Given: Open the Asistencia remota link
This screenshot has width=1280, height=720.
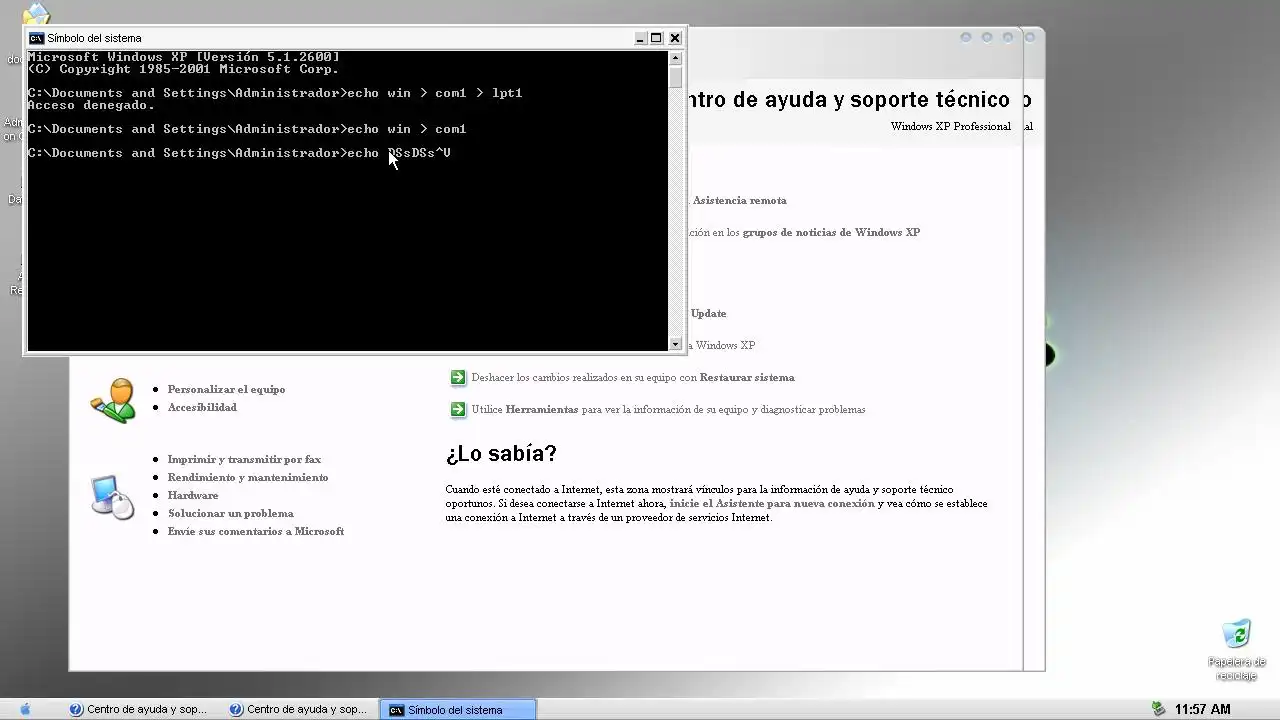Looking at the screenshot, I should pos(740,200).
